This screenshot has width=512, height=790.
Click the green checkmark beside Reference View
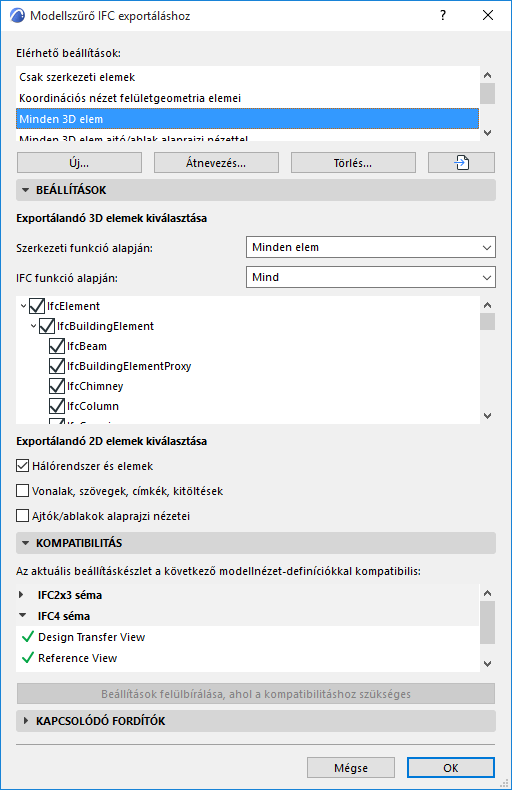click(28, 657)
